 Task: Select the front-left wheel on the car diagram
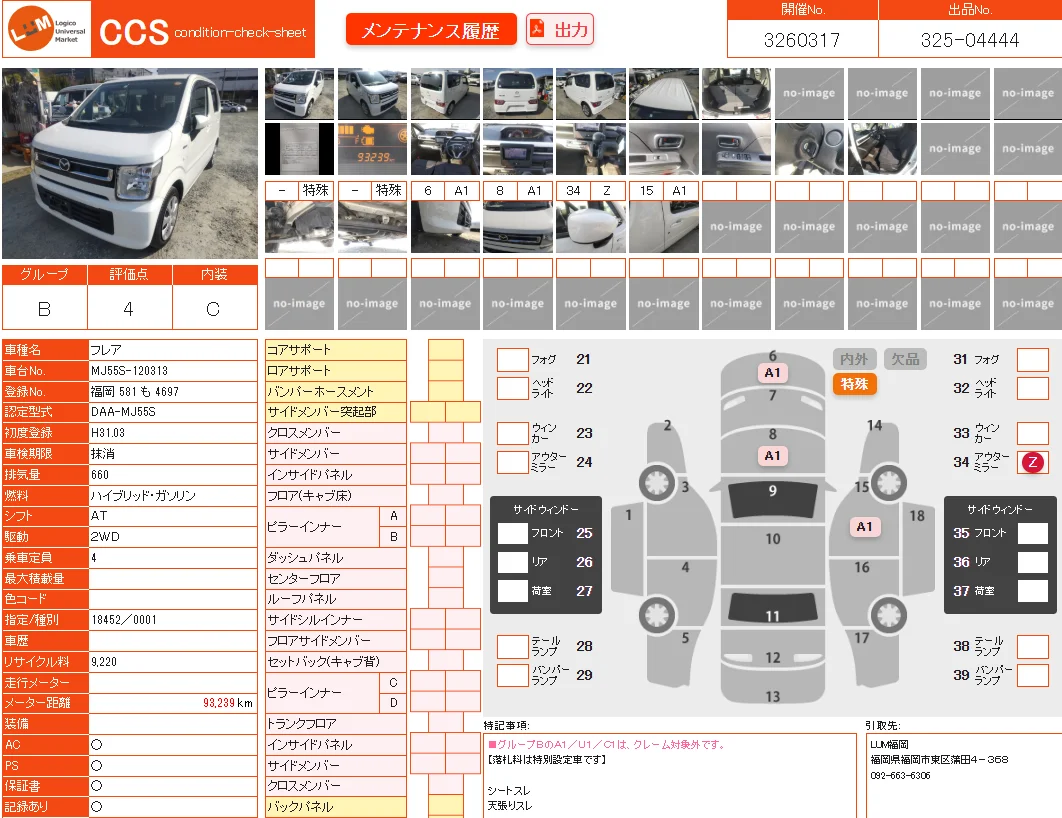point(656,483)
